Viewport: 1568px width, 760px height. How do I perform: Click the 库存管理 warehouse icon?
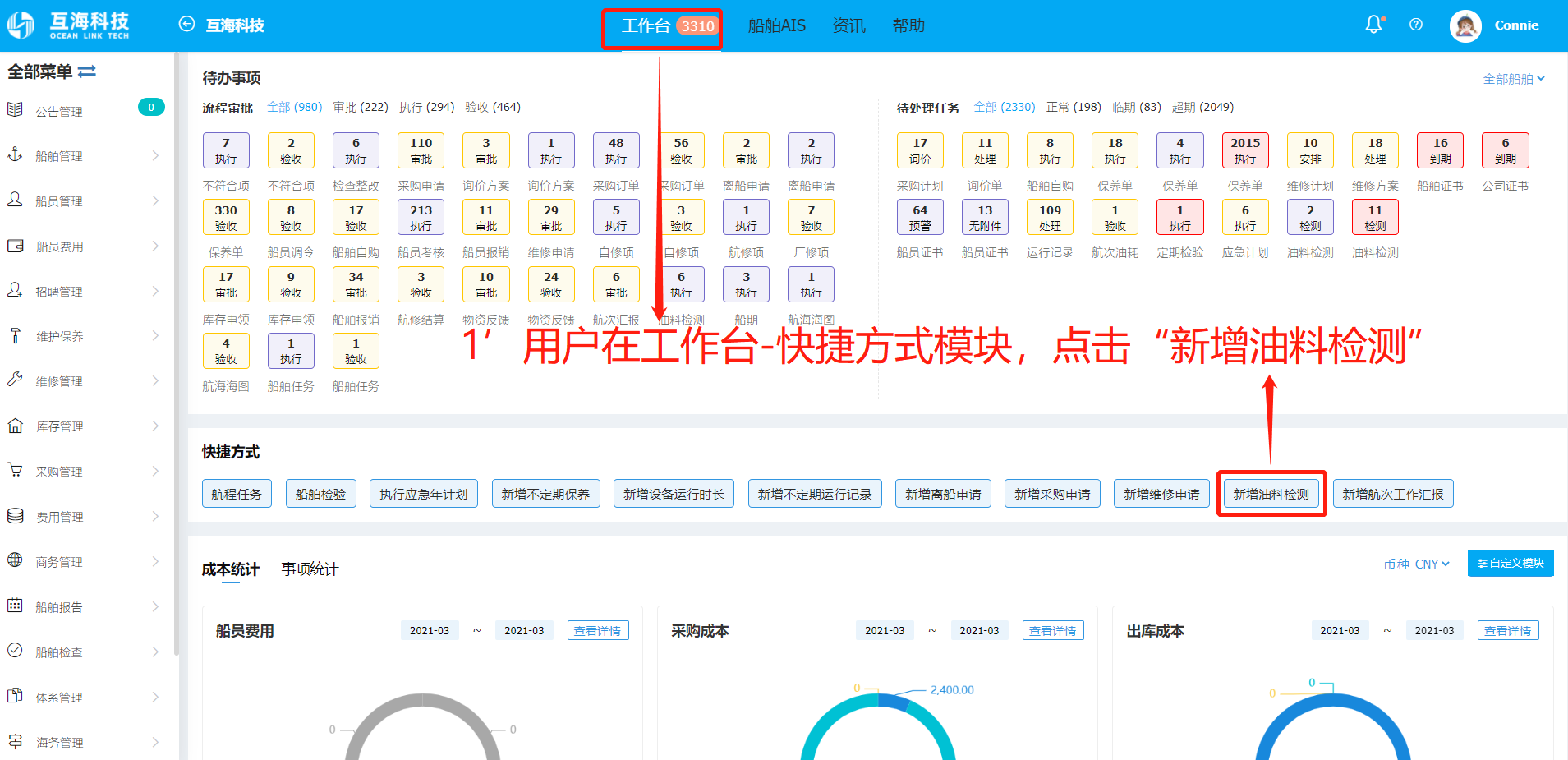coord(15,426)
